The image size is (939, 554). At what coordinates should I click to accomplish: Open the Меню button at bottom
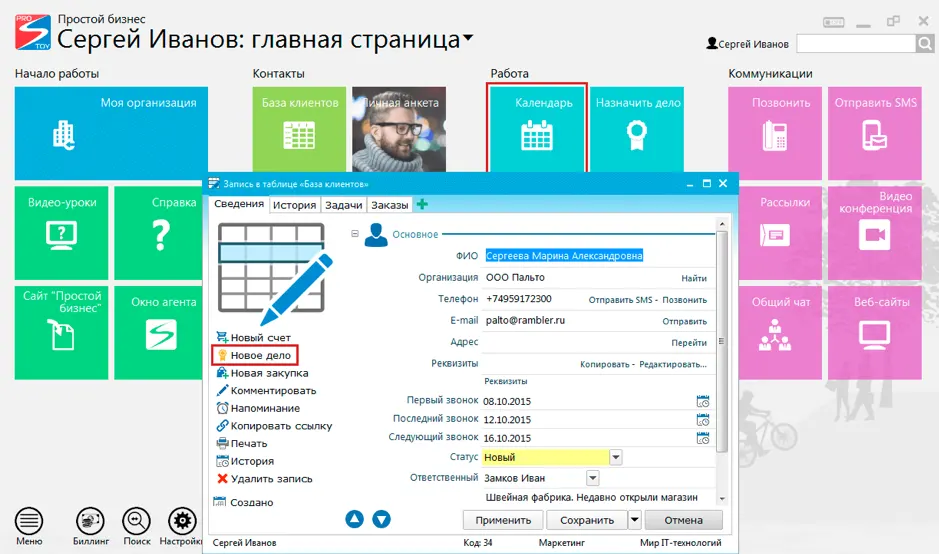click(29, 526)
